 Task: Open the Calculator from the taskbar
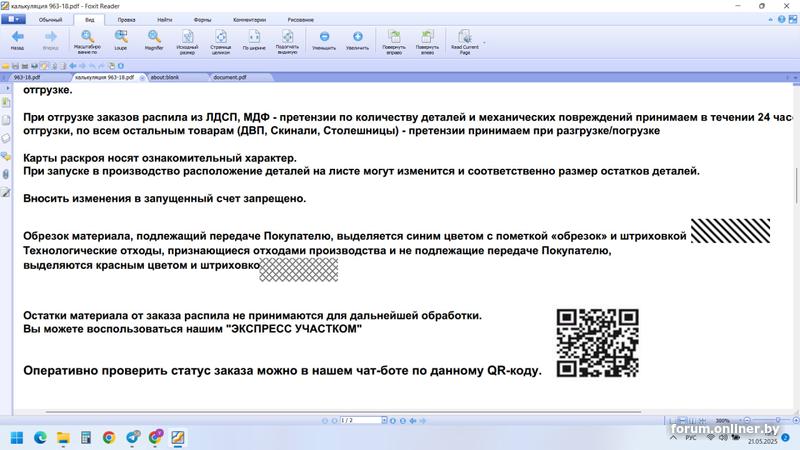point(86,438)
